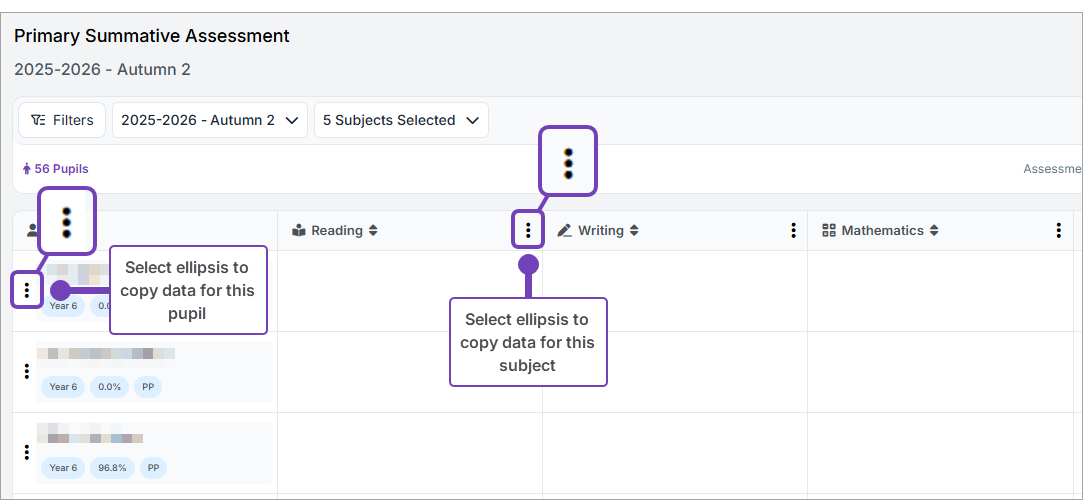
Task: Sort by the Mathematics column arrows
Action: (x=934, y=231)
